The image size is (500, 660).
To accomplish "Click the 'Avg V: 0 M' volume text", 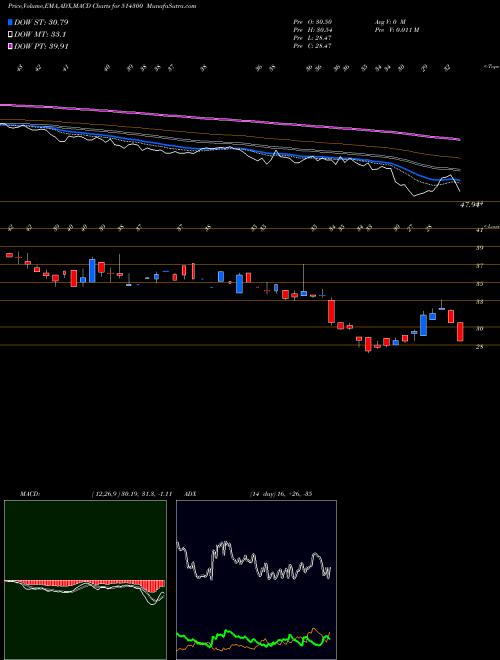I will 389,22.
